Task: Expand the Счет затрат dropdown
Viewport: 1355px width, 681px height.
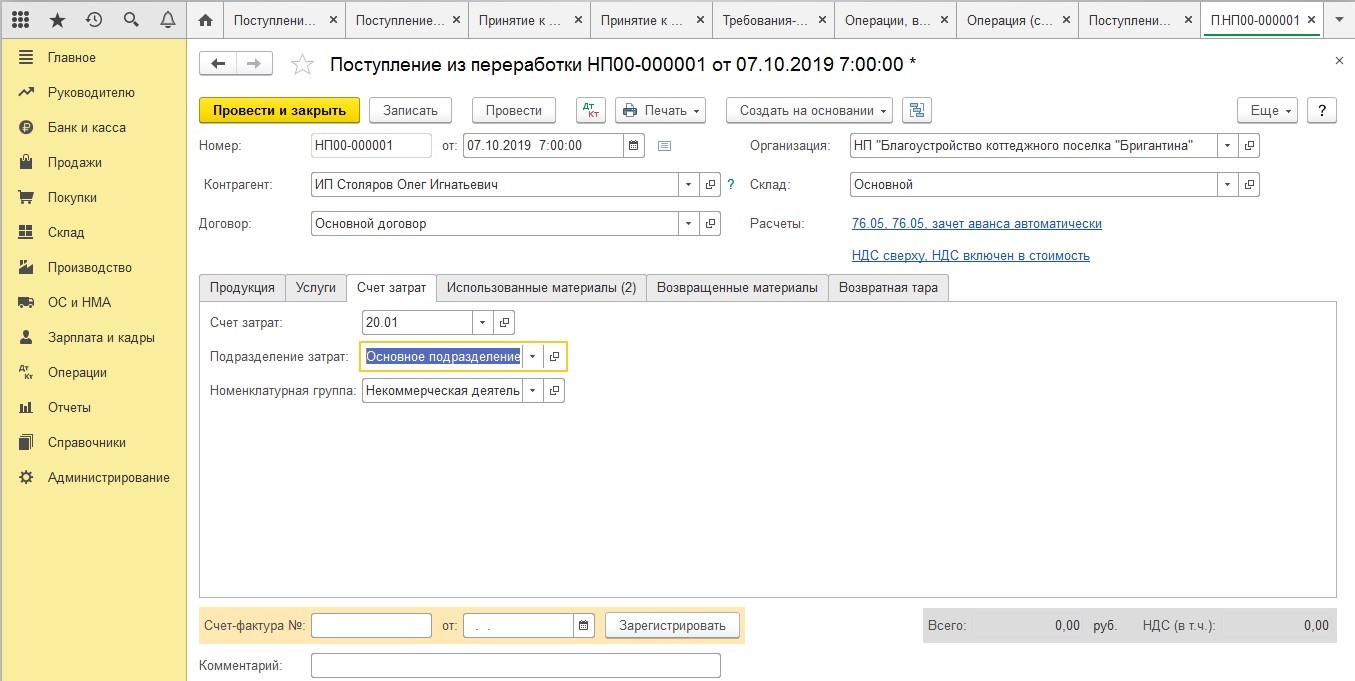Action: pos(483,322)
